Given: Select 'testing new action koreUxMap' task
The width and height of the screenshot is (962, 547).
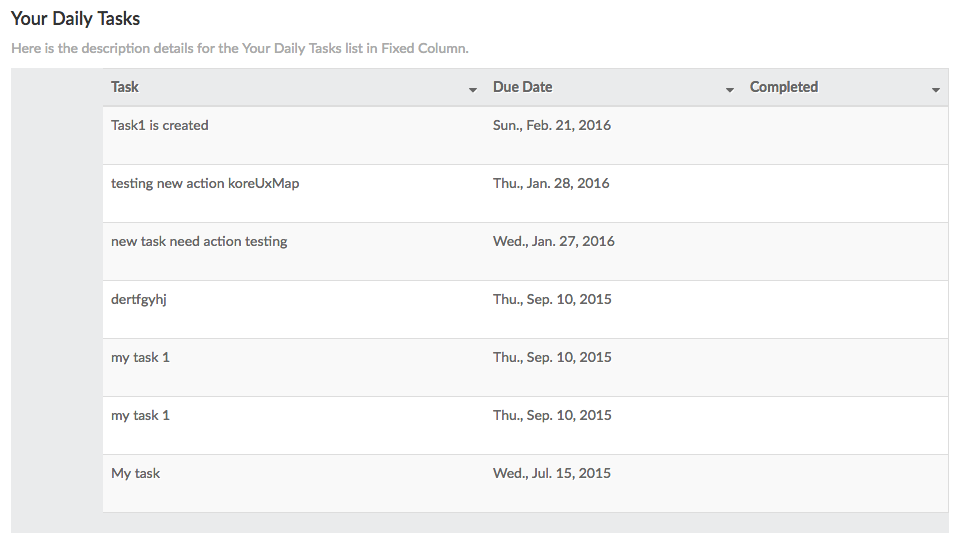Looking at the screenshot, I should click(205, 184).
